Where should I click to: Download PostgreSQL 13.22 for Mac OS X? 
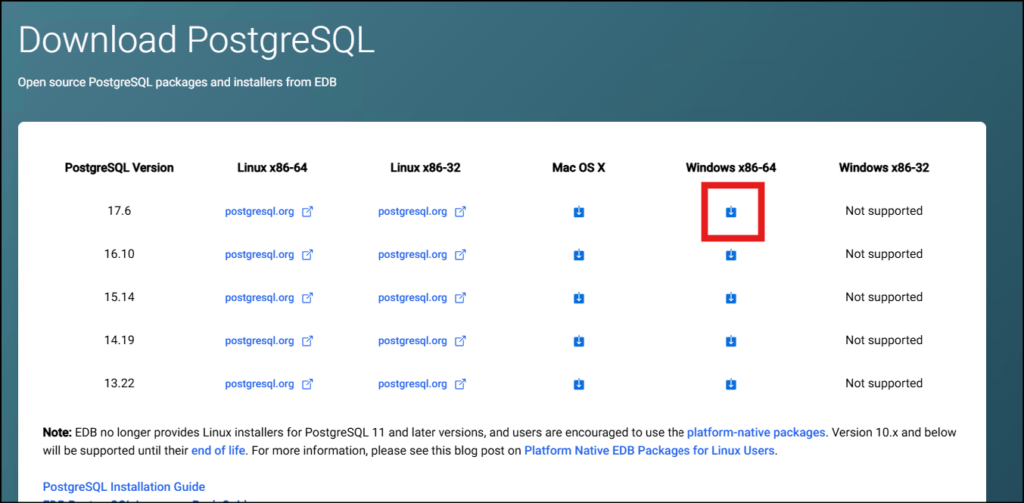pos(579,384)
